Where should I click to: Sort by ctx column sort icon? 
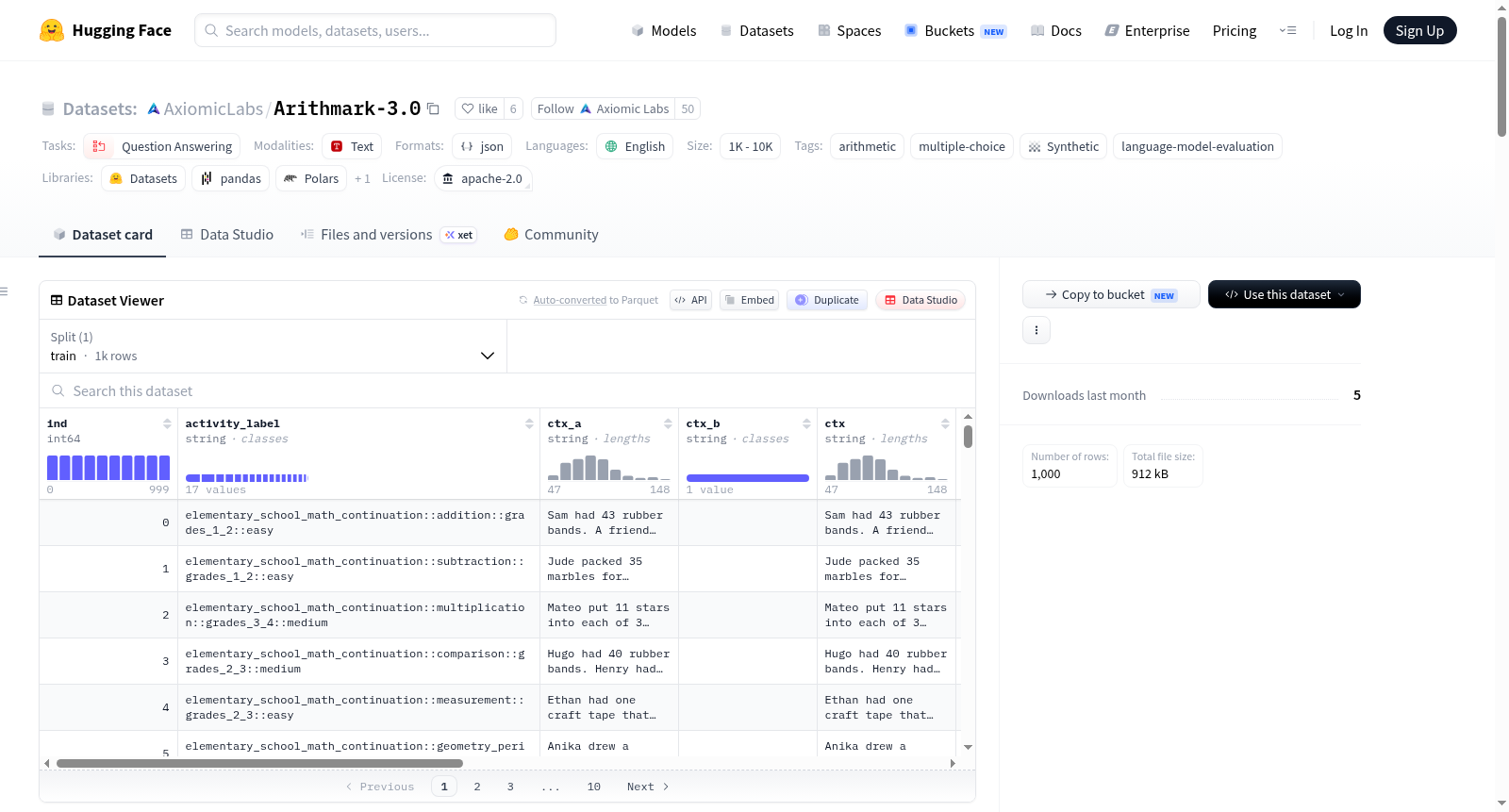coord(945,423)
